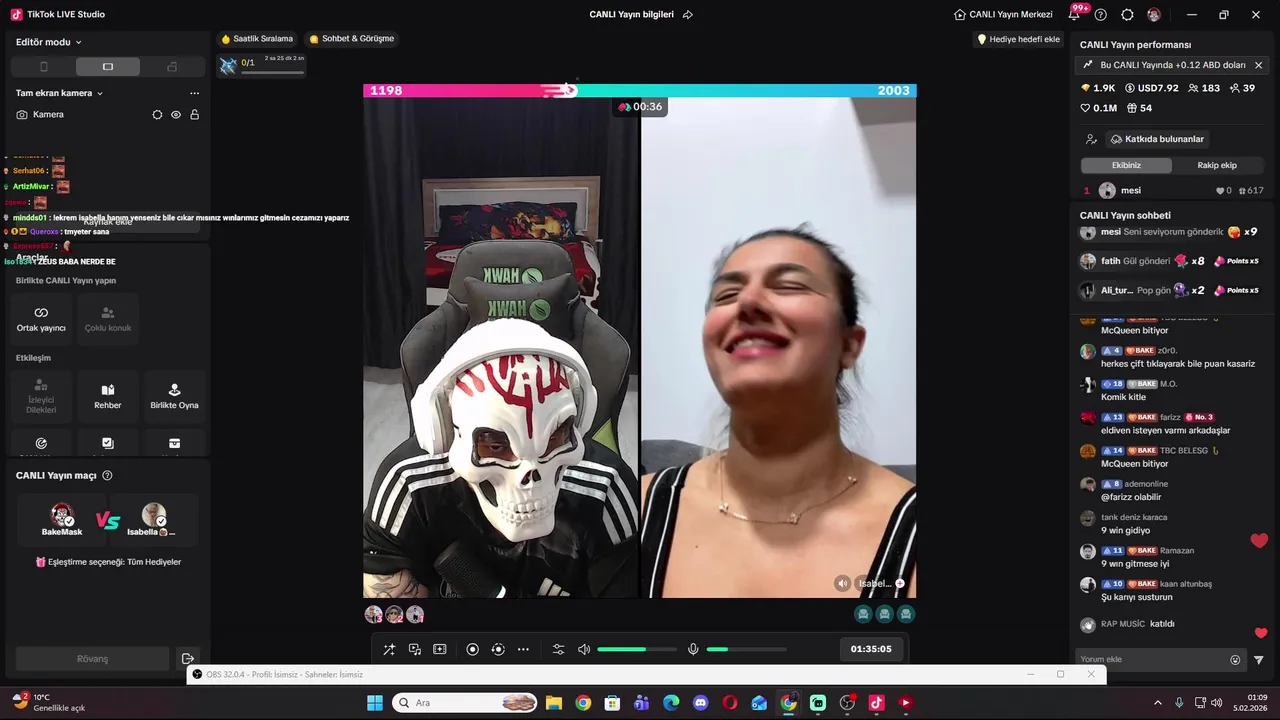Open the help question mark icon
The width and height of the screenshot is (1280, 720).
tap(1101, 15)
